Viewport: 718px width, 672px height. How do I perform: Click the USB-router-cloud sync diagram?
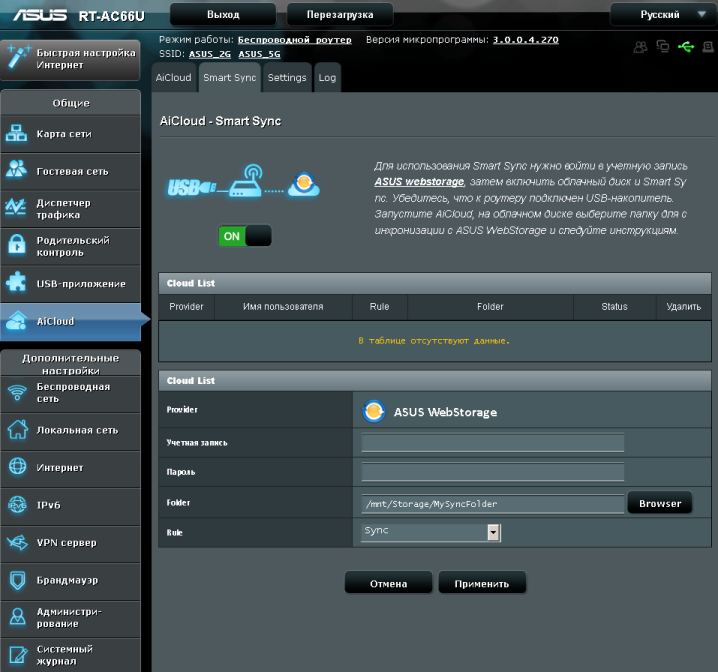tap(243, 183)
